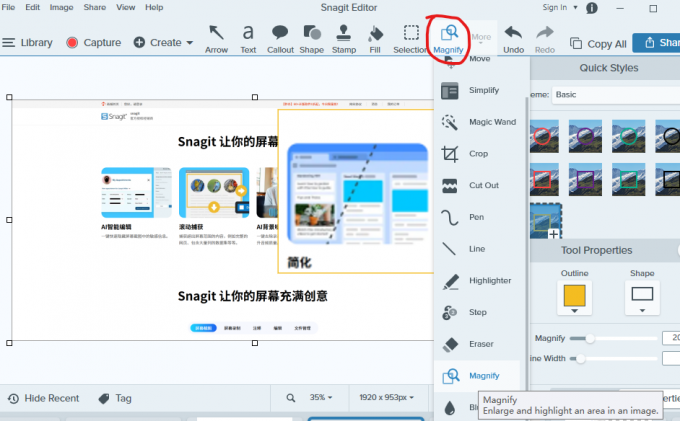Open the Edit menu
The width and height of the screenshot is (680, 421).
[x=33, y=7]
